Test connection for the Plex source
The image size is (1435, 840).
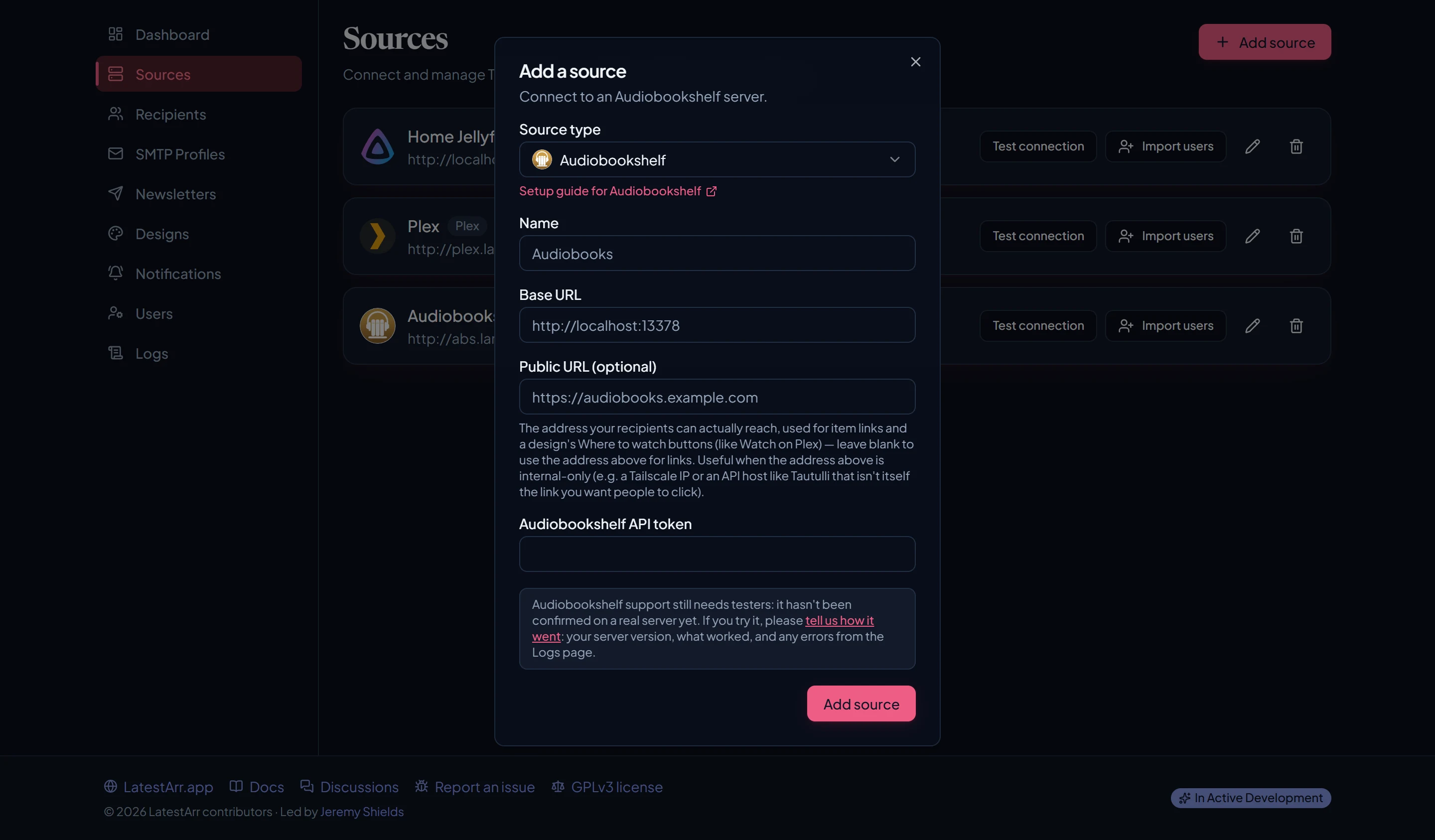point(1037,236)
